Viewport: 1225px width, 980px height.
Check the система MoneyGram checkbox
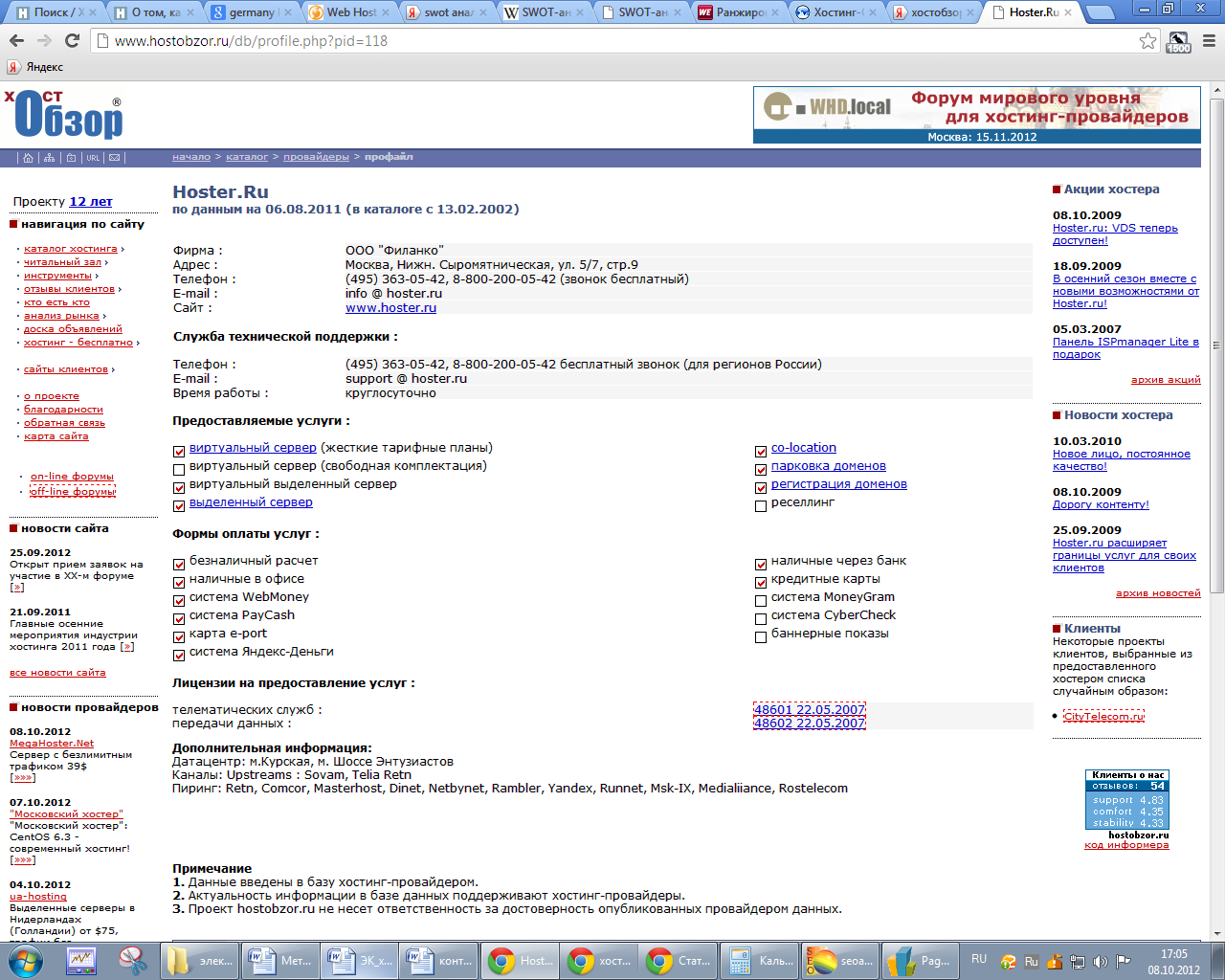(x=761, y=600)
